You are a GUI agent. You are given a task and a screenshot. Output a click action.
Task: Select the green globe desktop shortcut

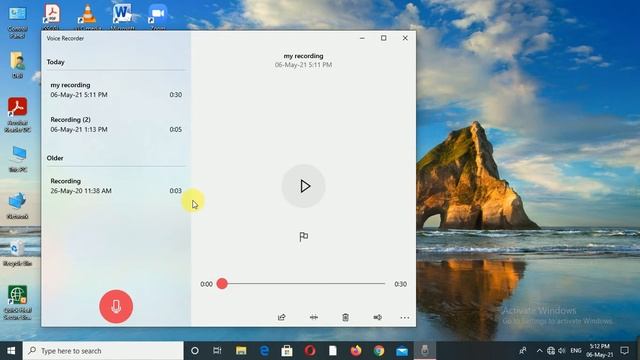click(x=17, y=302)
